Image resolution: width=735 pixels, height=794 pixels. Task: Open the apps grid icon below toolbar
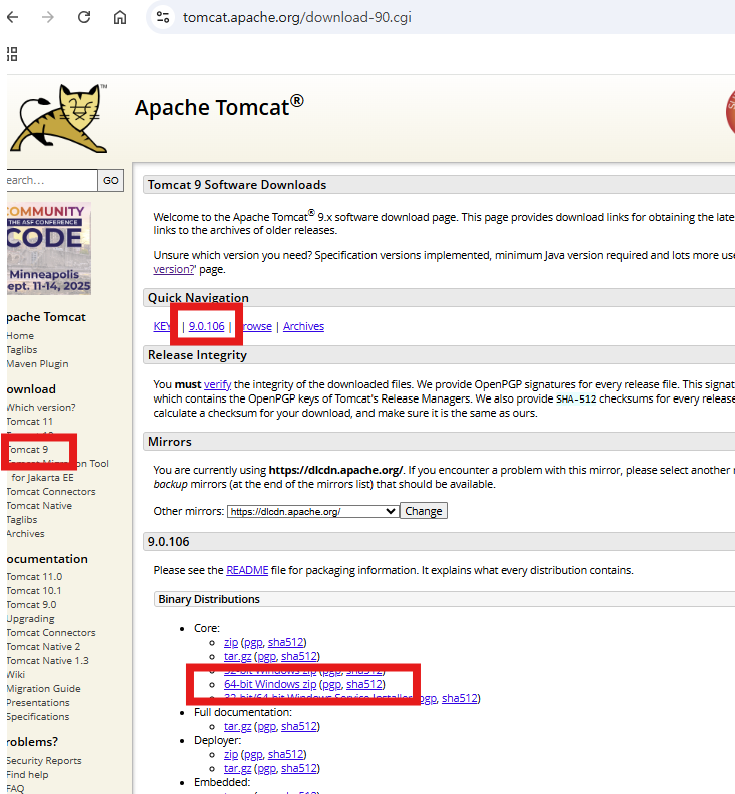[x=12, y=54]
